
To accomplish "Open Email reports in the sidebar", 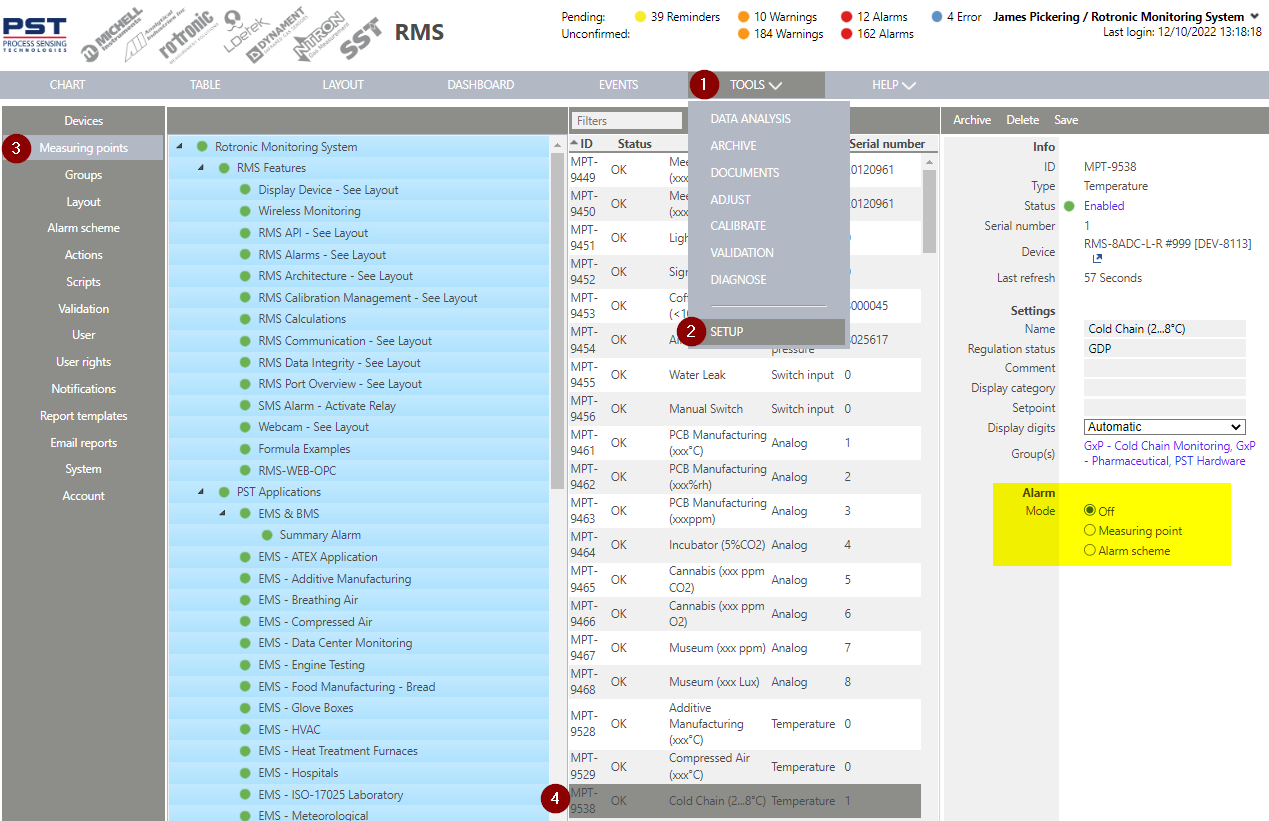I will click(84, 443).
